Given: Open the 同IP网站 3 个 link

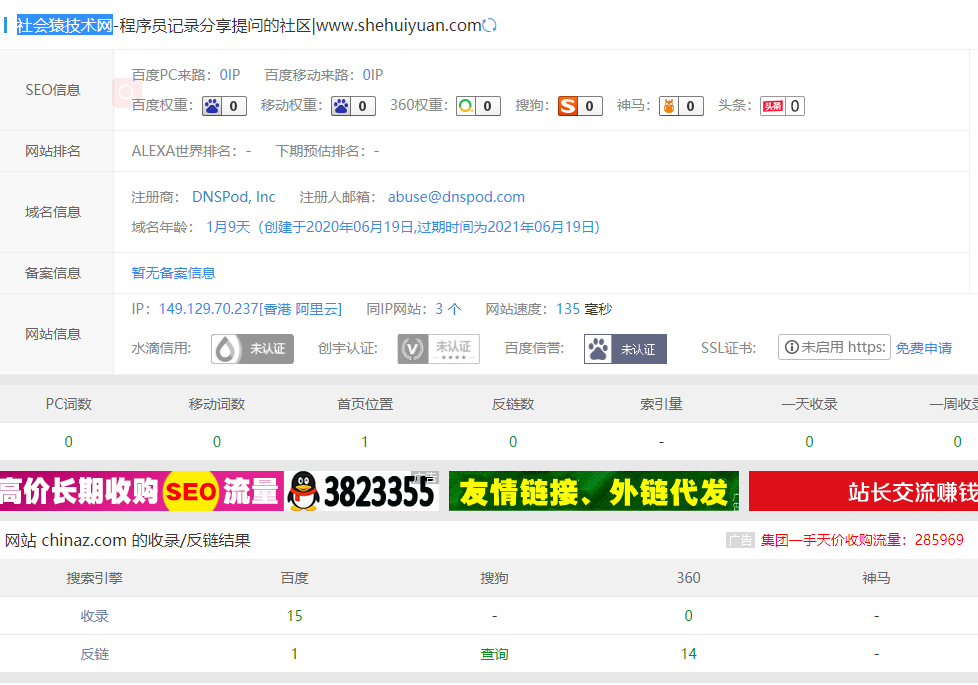Looking at the screenshot, I should 448,309.
